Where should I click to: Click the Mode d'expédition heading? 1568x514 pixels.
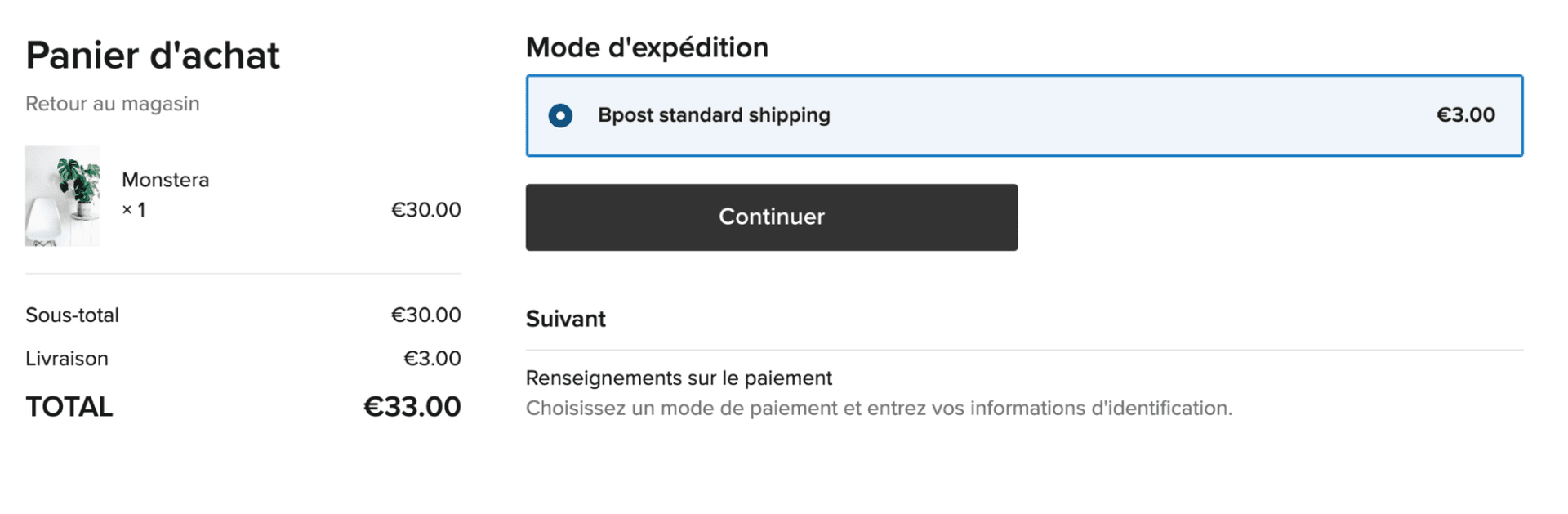(647, 47)
